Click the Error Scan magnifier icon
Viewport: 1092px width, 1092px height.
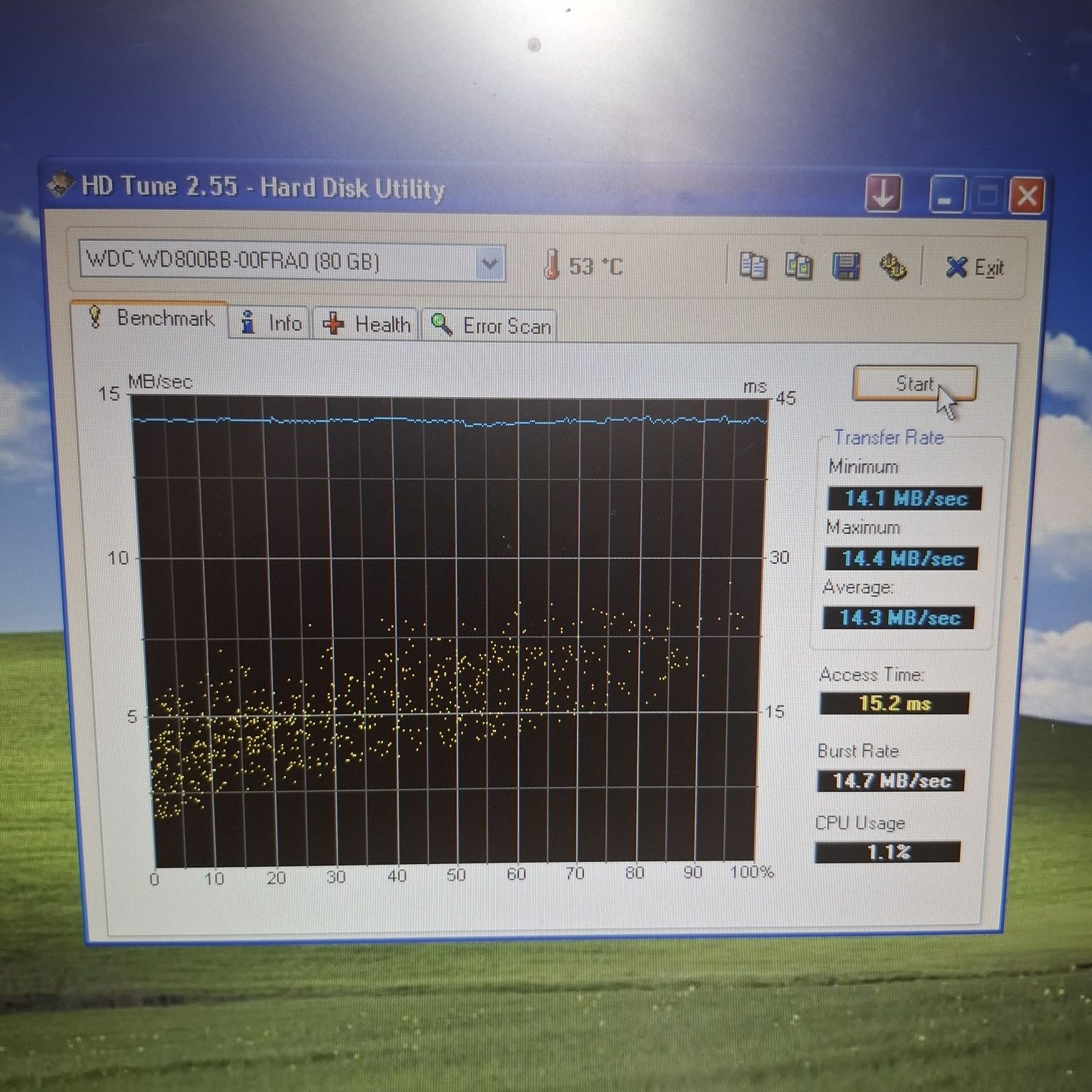tap(441, 324)
